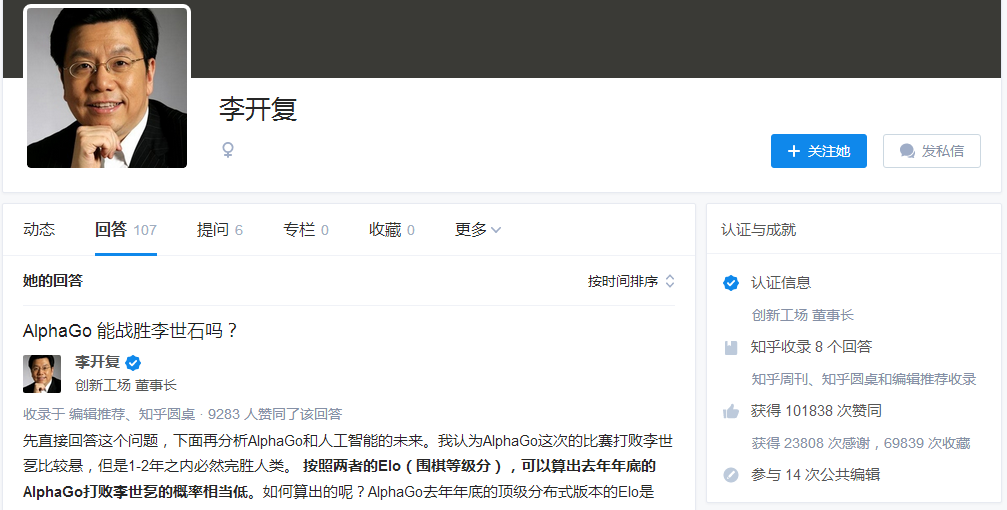The height and width of the screenshot is (510, 1007).
Task: Click the large profile photo
Action: pyautogui.click(x=107, y=88)
